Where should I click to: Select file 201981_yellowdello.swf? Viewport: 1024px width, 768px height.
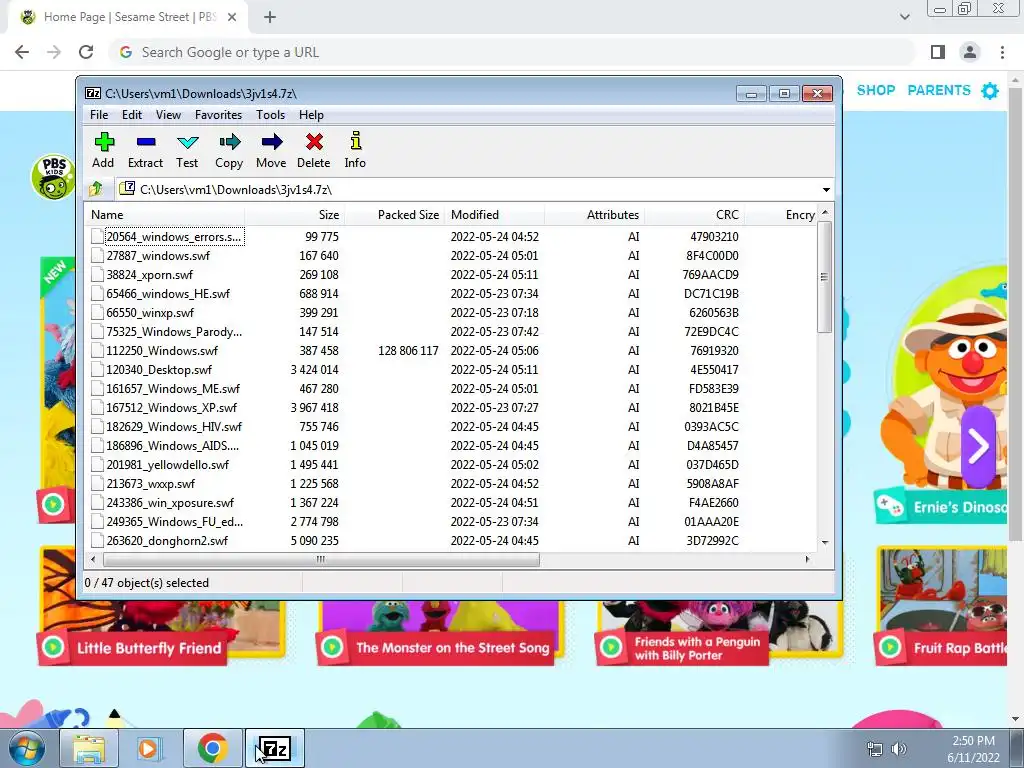(168, 465)
